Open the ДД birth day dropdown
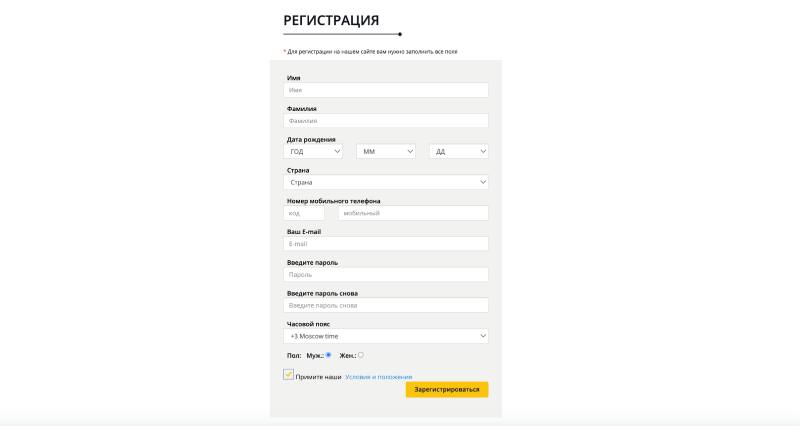This screenshot has height=426, width=800. [459, 152]
